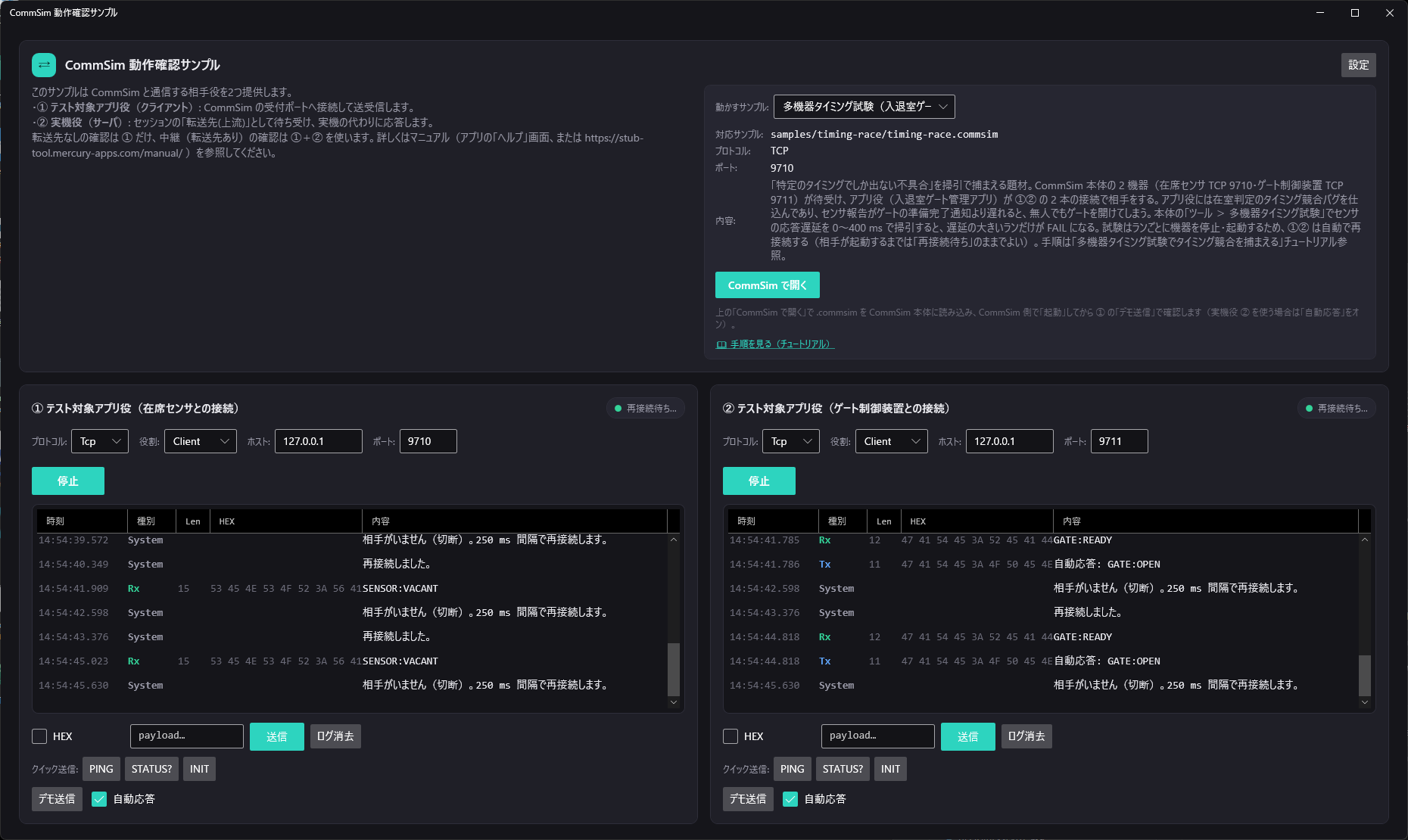Select panel ② row 14:54:44.818 Tx GATE:OPEN

[1043, 661]
